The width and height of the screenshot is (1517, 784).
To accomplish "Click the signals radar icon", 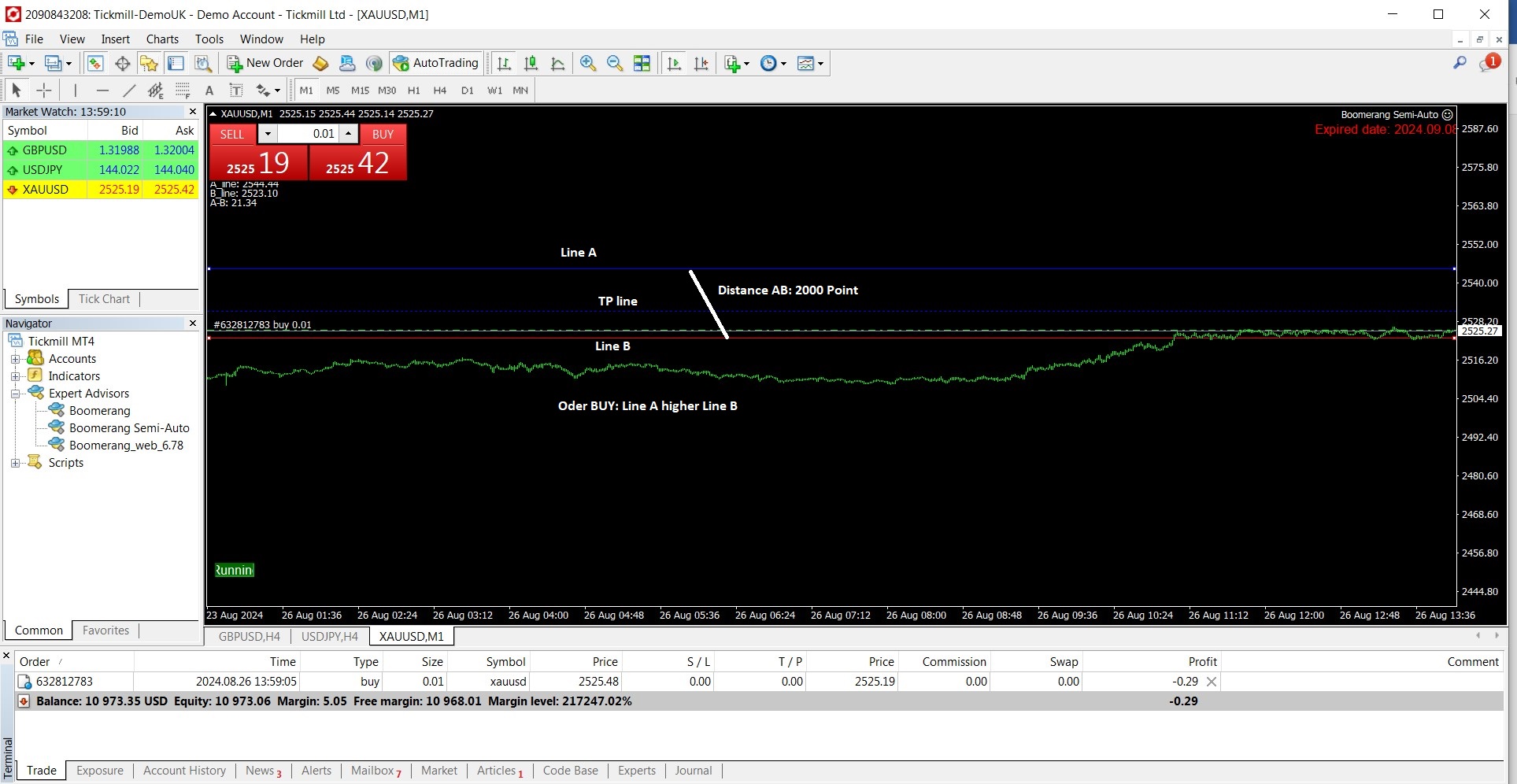I will coord(375,63).
